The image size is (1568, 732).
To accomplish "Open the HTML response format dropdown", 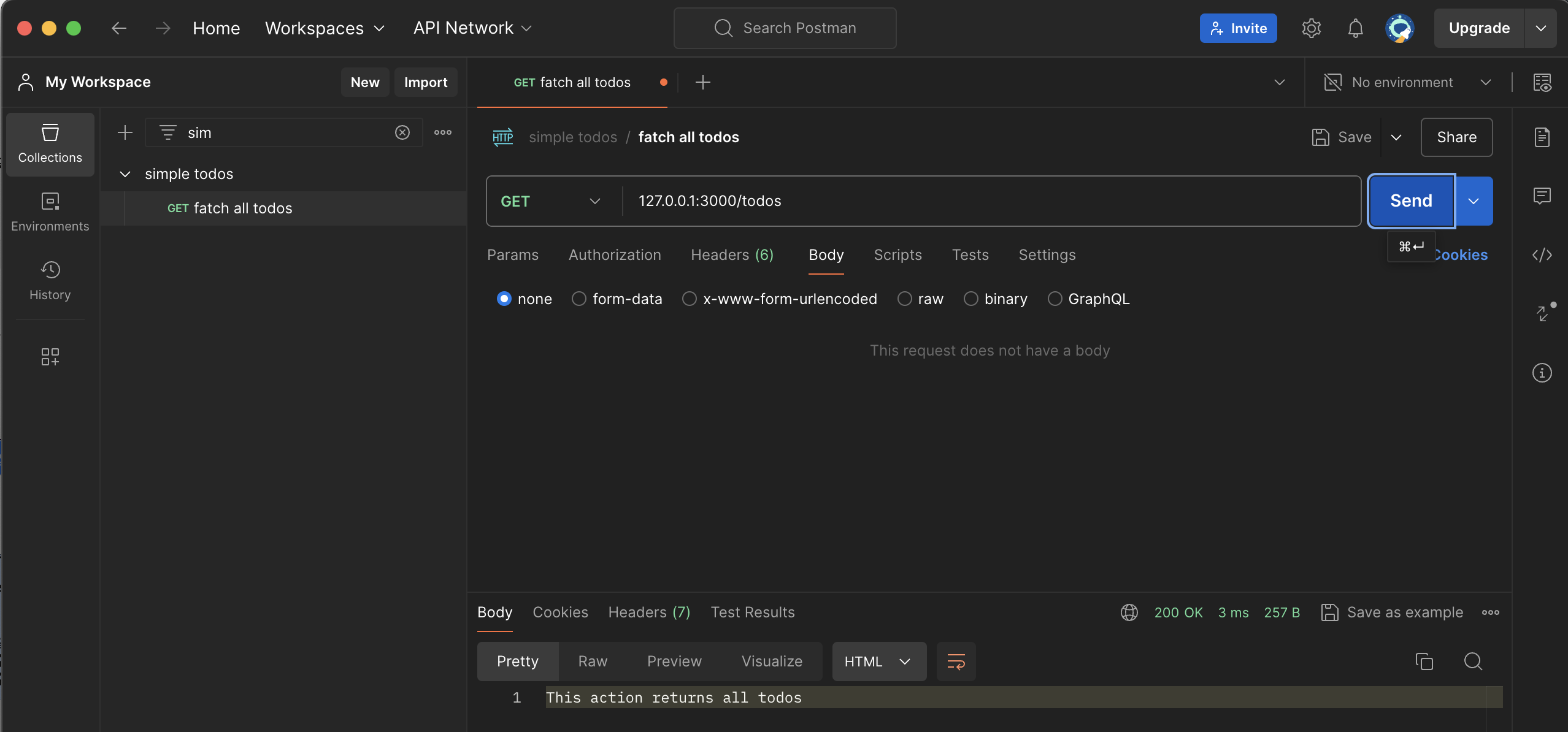I will click(x=879, y=661).
